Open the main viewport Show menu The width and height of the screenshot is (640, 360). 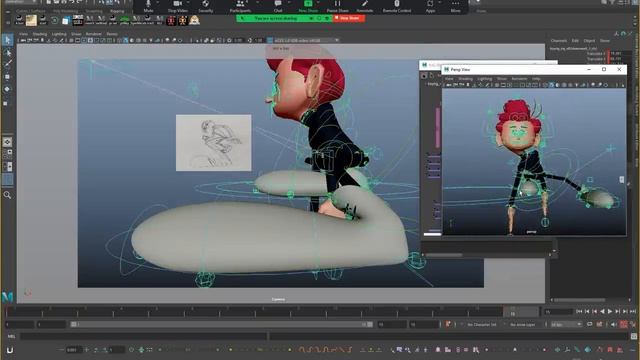(76, 34)
